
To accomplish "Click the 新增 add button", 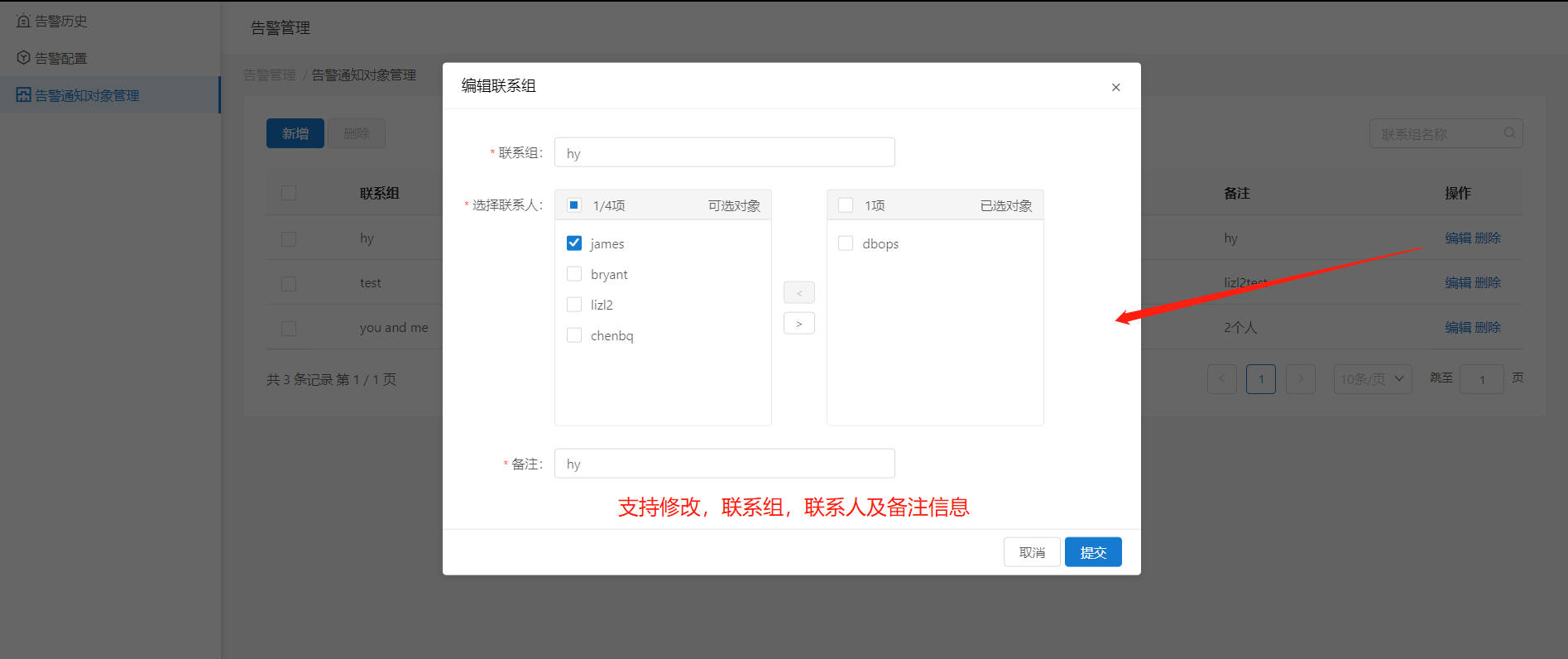I will [295, 133].
